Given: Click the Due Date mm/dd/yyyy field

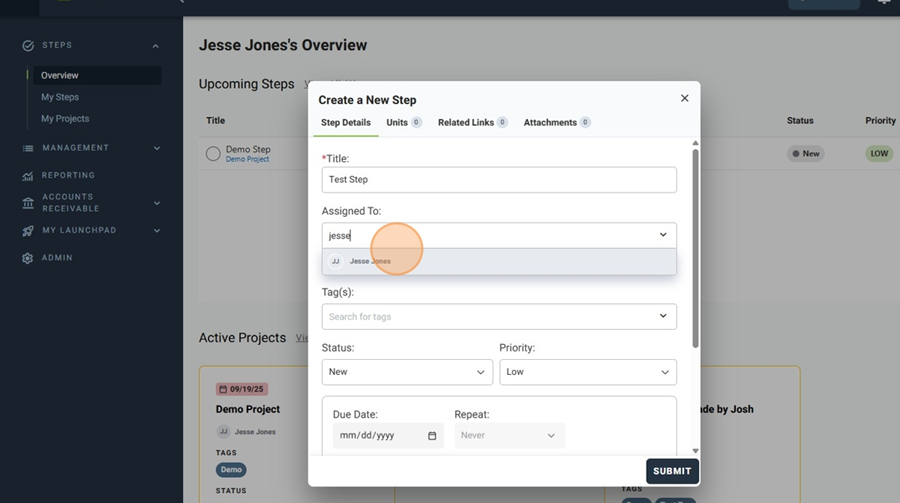Looking at the screenshot, I should tap(388, 436).
